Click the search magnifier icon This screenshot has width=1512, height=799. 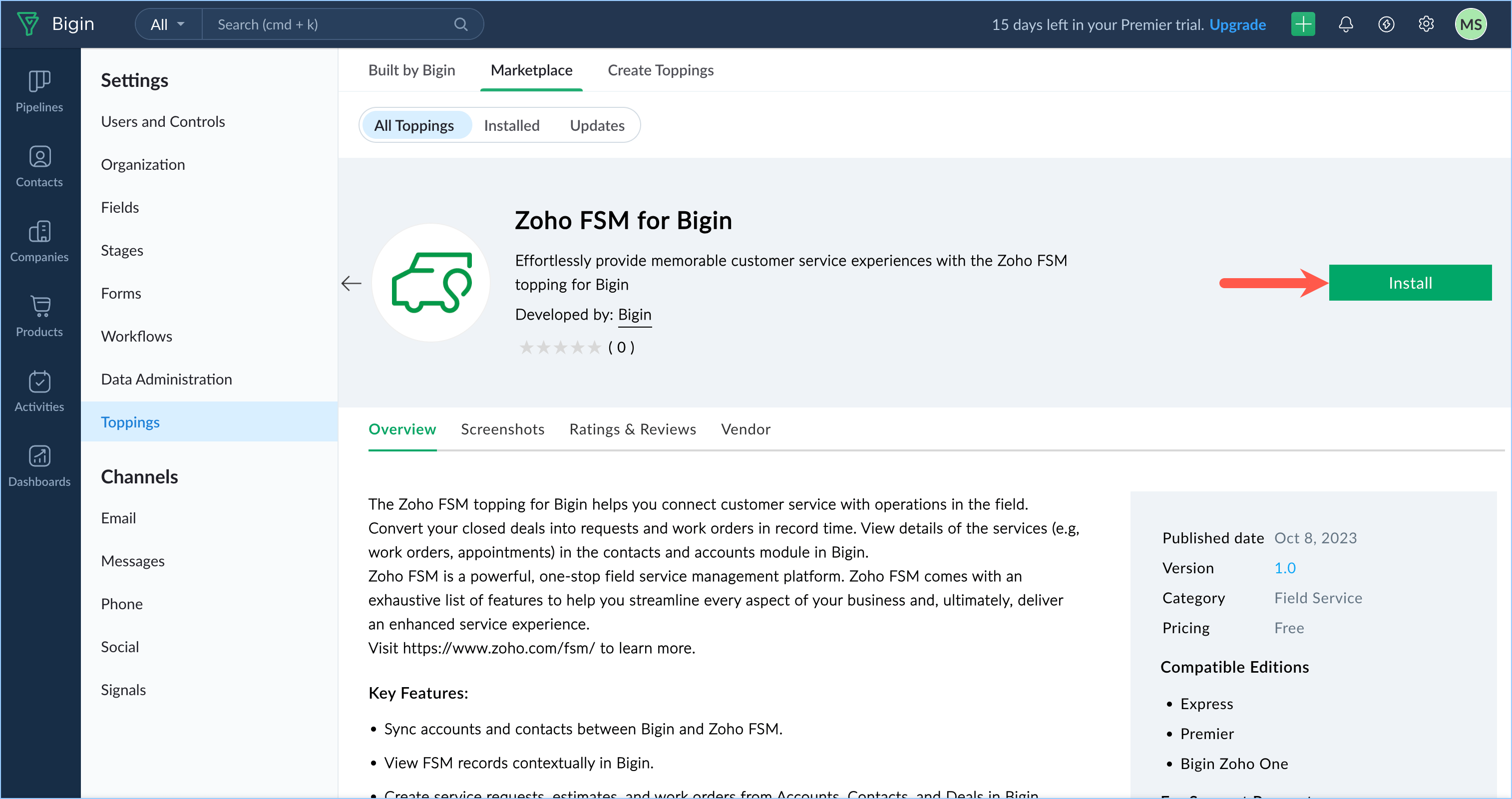click(461, 24)
